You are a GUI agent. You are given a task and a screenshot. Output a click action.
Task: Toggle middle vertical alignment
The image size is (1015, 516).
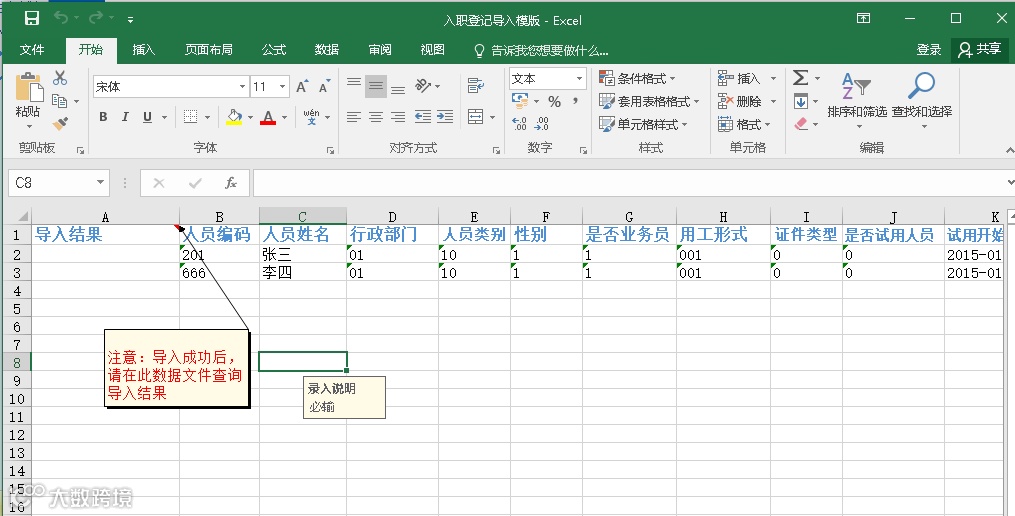click(x=375, y=86)
